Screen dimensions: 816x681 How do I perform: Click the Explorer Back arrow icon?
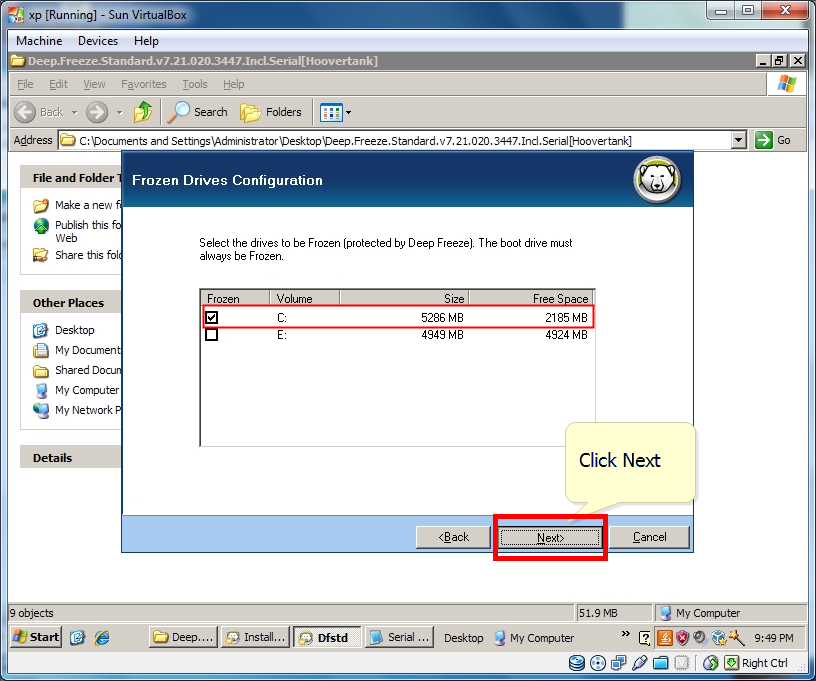point(25,112)
